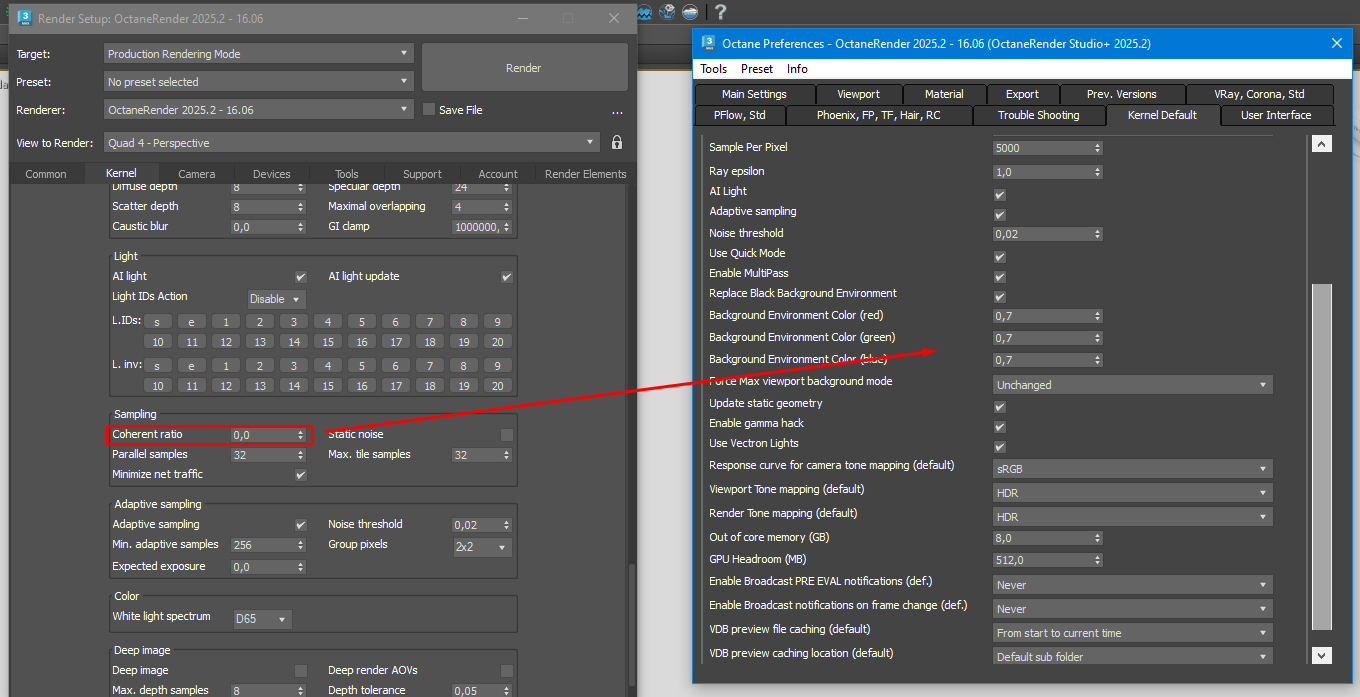The image size is (1360, 697).
Task: Click the boat icon in top toolbar
Action: click(x=691, y=11)
